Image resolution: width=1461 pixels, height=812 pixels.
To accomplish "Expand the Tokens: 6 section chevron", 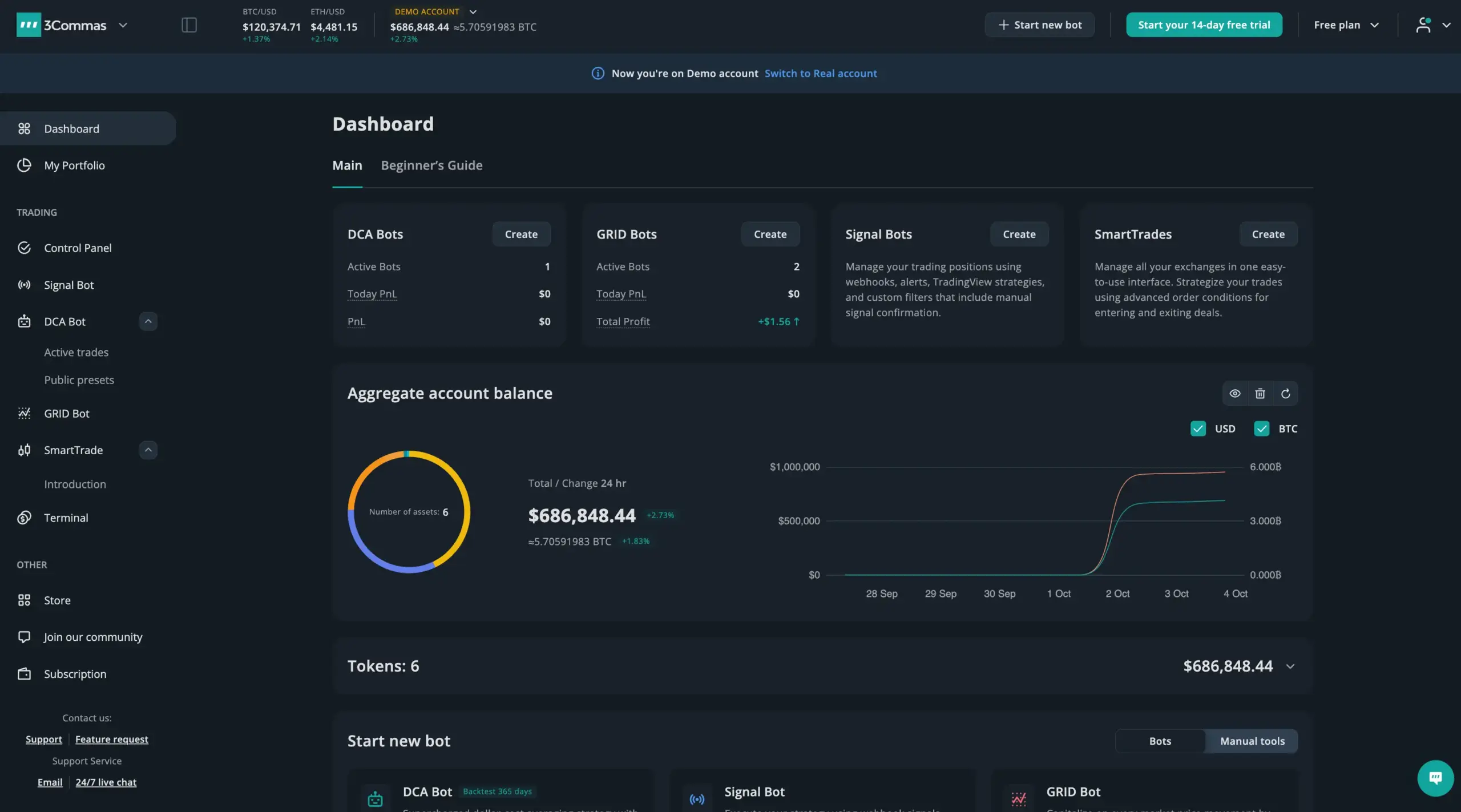I will coord(1290,666).
